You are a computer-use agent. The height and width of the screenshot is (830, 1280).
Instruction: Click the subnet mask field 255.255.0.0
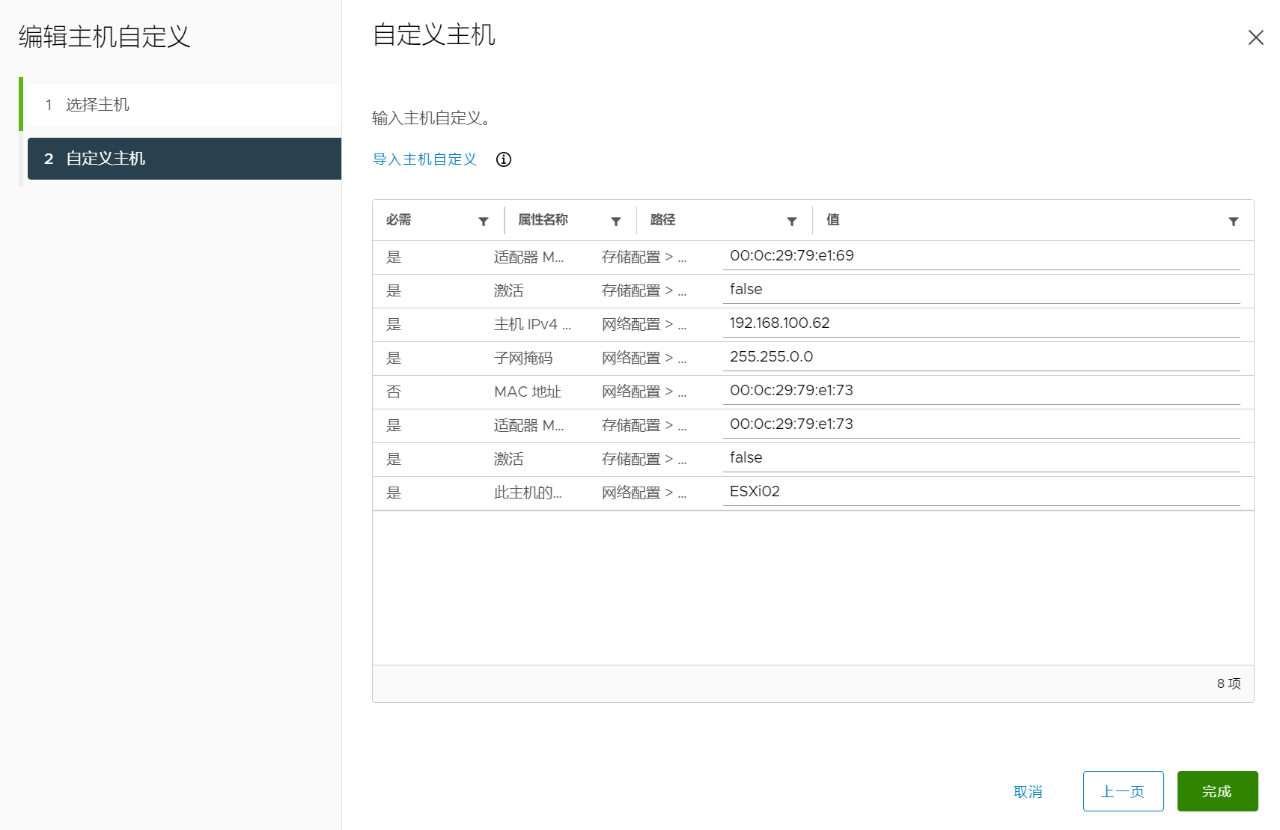[x=980, y=357]
